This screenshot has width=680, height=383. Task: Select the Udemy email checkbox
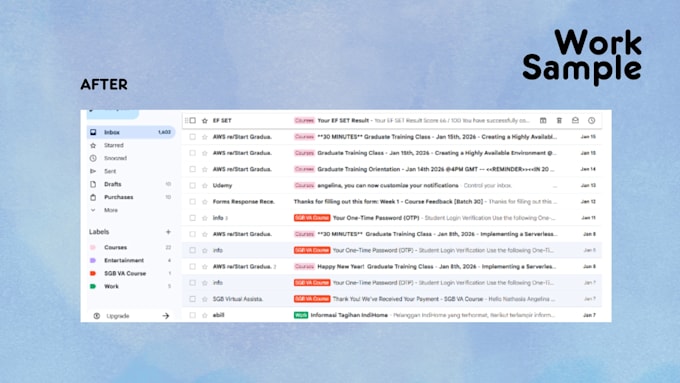[193, 186]
